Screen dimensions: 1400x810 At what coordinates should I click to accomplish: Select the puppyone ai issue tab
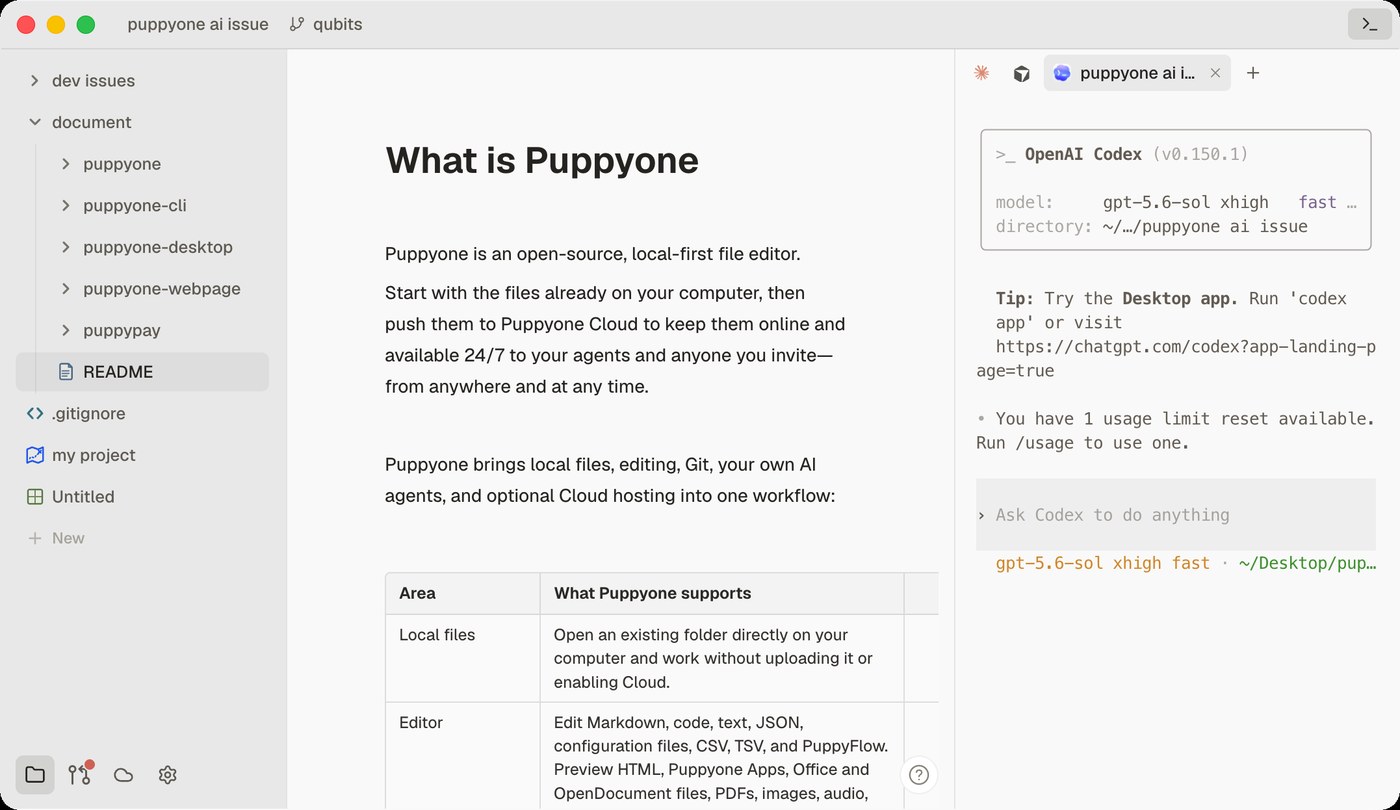pos(1137,73)
